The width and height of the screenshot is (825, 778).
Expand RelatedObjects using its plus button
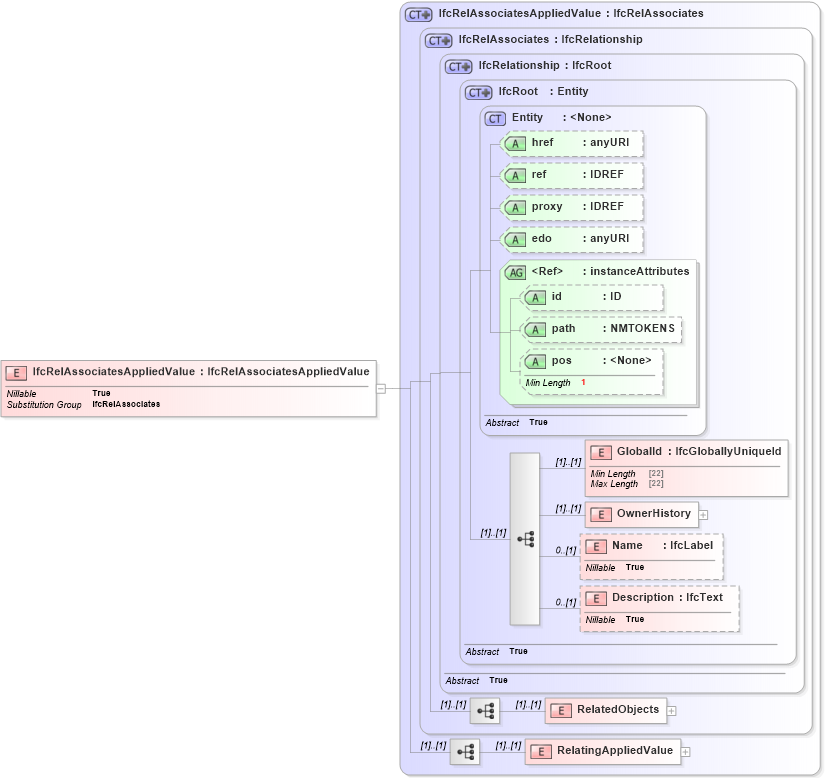click(671, 710)
